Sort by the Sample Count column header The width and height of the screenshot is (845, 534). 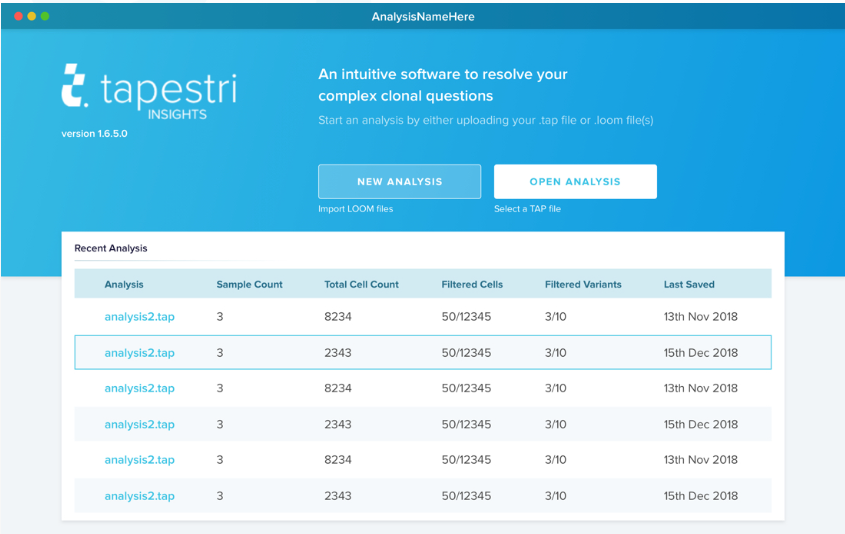pos(249,285)
